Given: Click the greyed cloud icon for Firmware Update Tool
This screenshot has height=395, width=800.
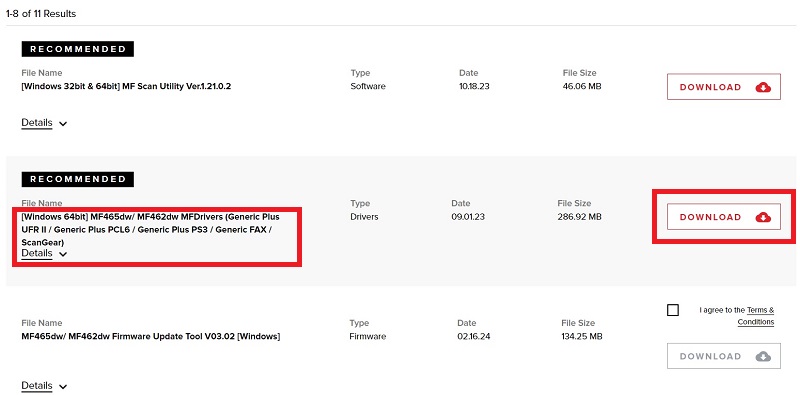Looking at the screenshot, I should pos(763,356).
